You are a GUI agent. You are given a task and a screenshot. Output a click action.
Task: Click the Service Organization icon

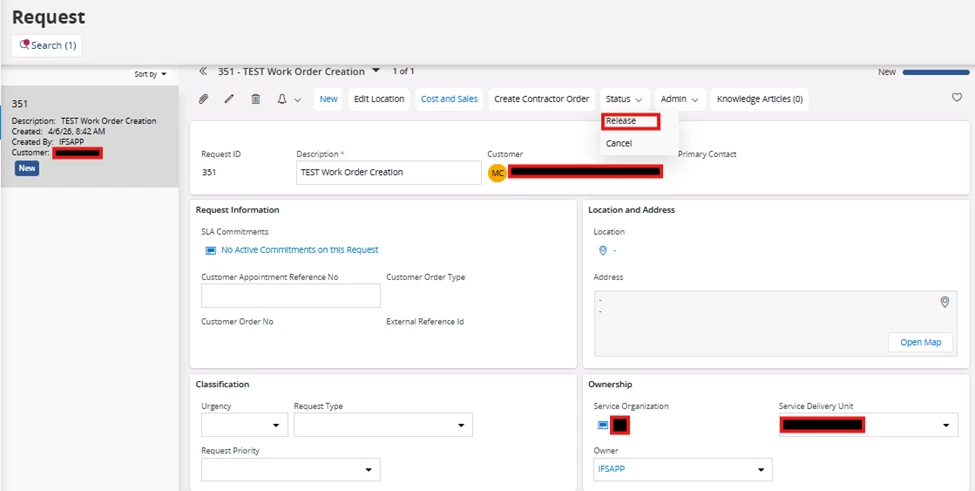(x=602, y=425)
